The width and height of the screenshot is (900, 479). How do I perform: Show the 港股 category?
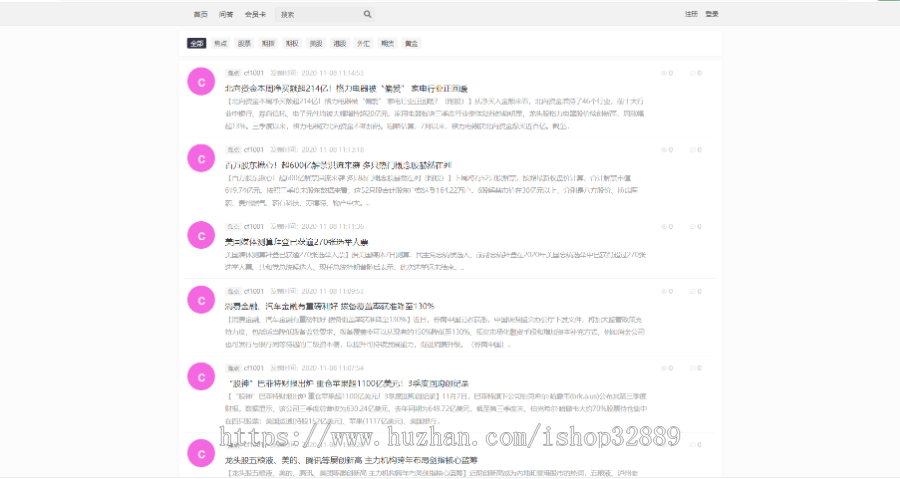coord(340,43)
